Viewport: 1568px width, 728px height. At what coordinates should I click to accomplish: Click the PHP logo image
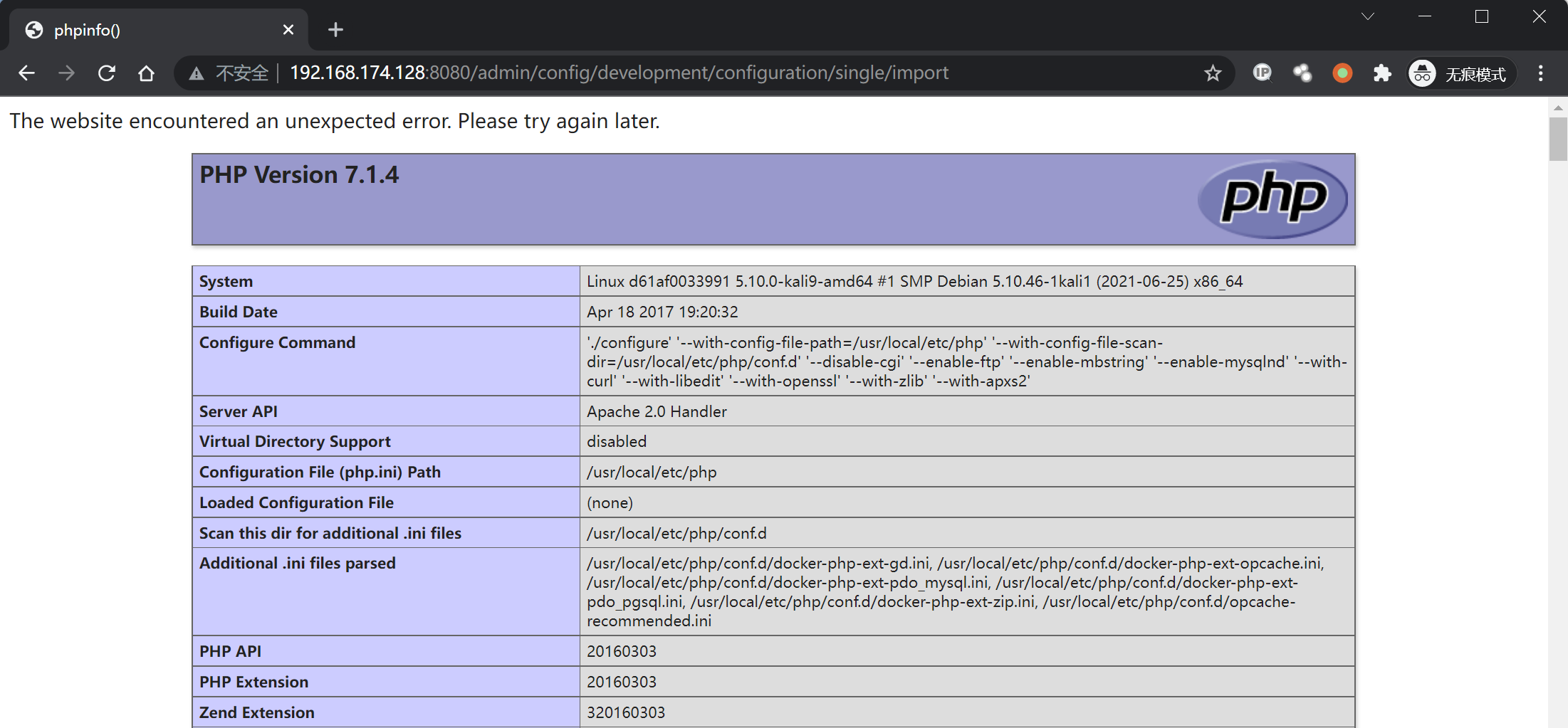point(1273,199)
